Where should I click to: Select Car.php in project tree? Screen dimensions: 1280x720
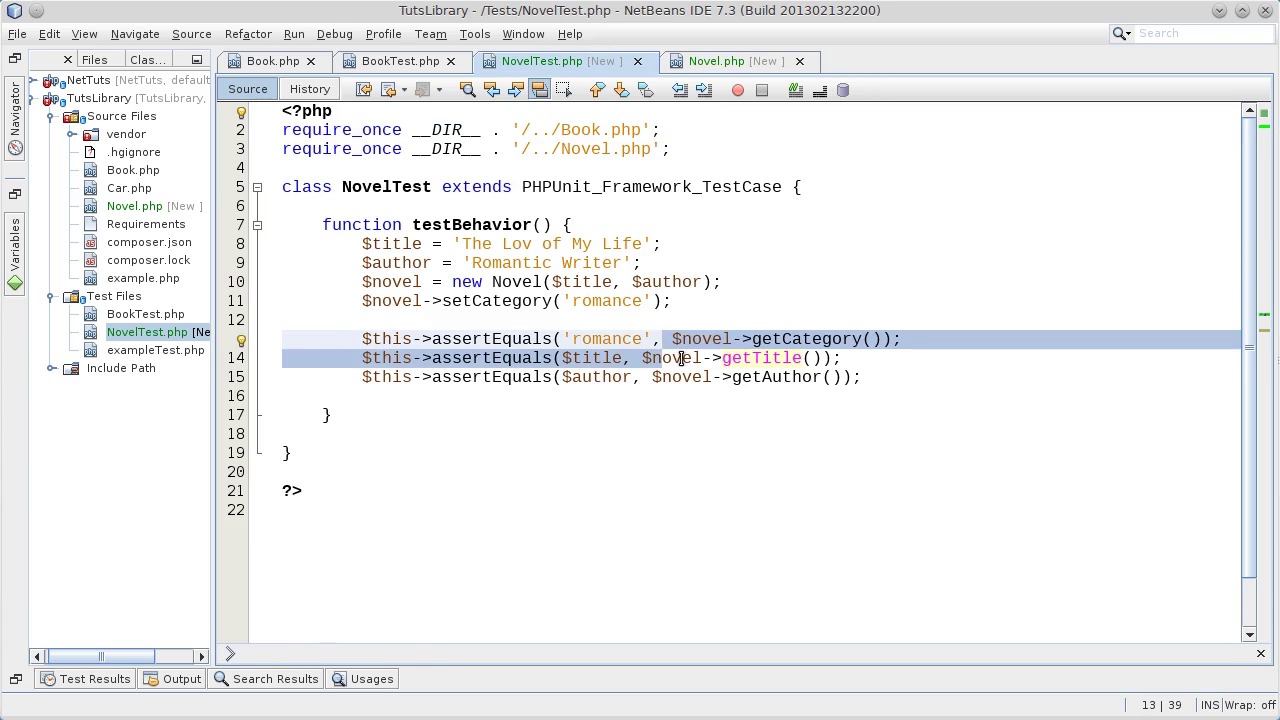[129, 188]
